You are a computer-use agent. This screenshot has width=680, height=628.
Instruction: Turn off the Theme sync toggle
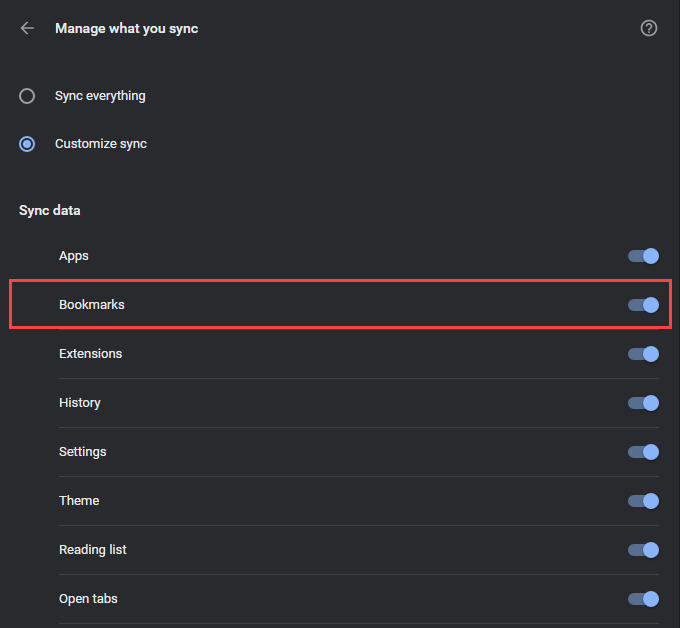pos(643,501)
